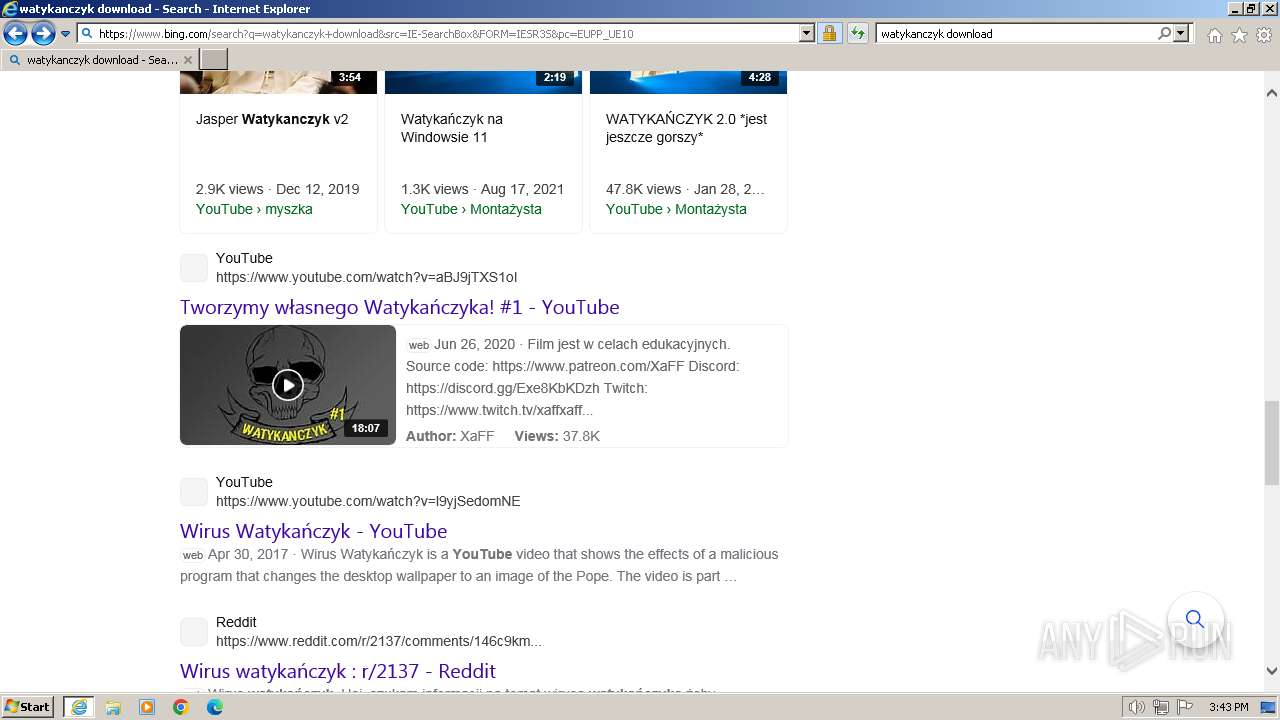Click the page scroll up arrow

[1272, 93]
